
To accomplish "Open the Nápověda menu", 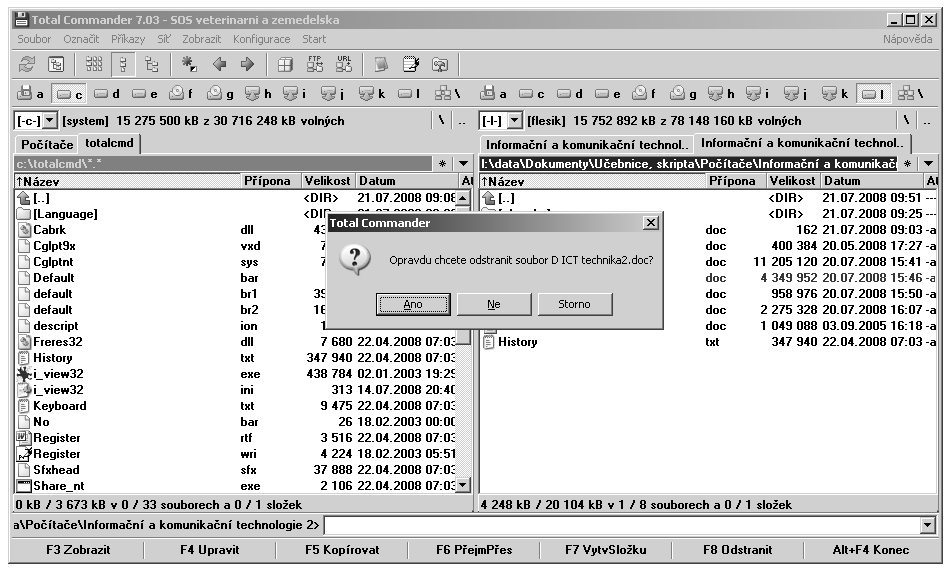I will tap(908, 39).
